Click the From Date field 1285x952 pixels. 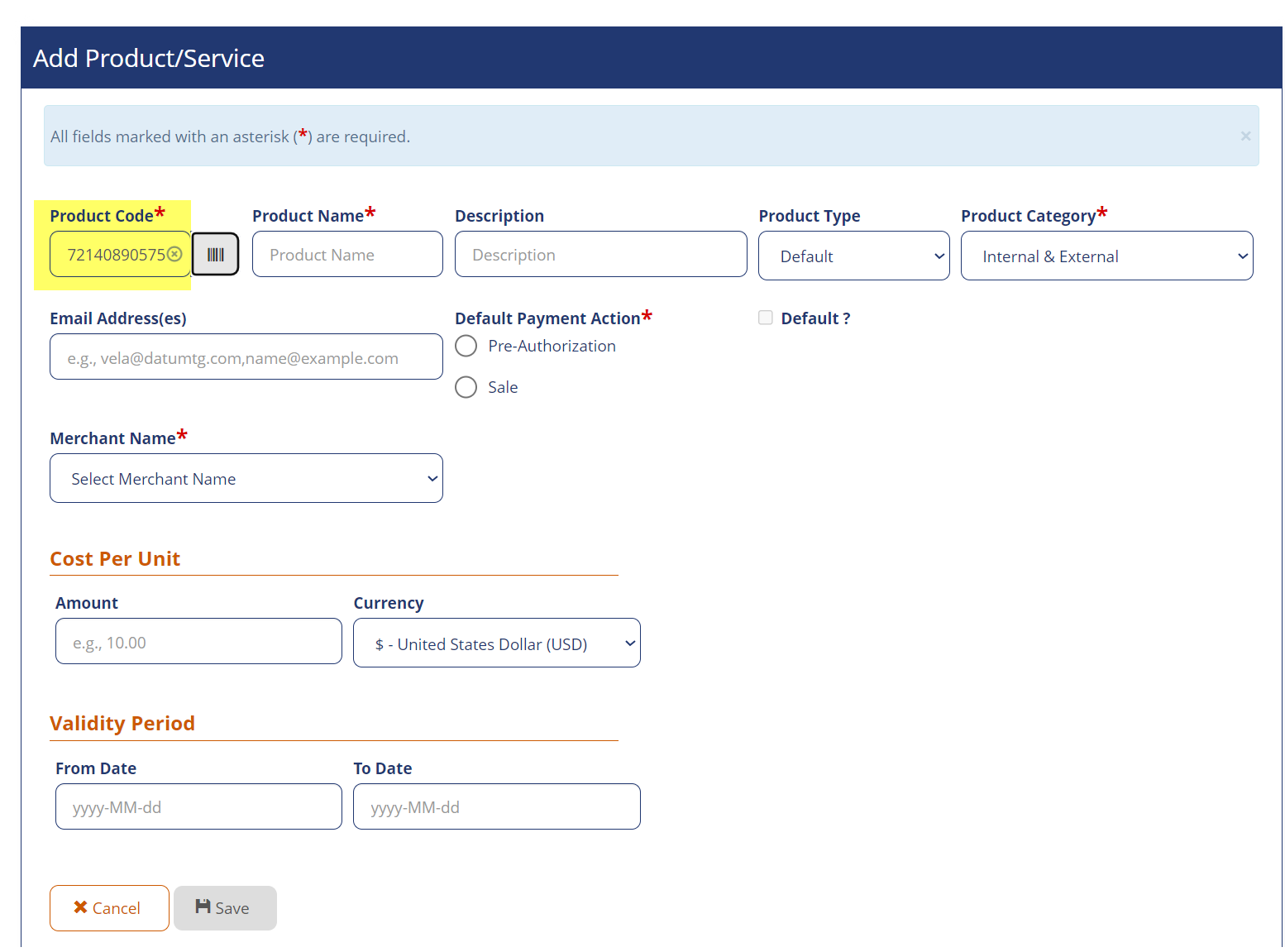coord(198,807)
